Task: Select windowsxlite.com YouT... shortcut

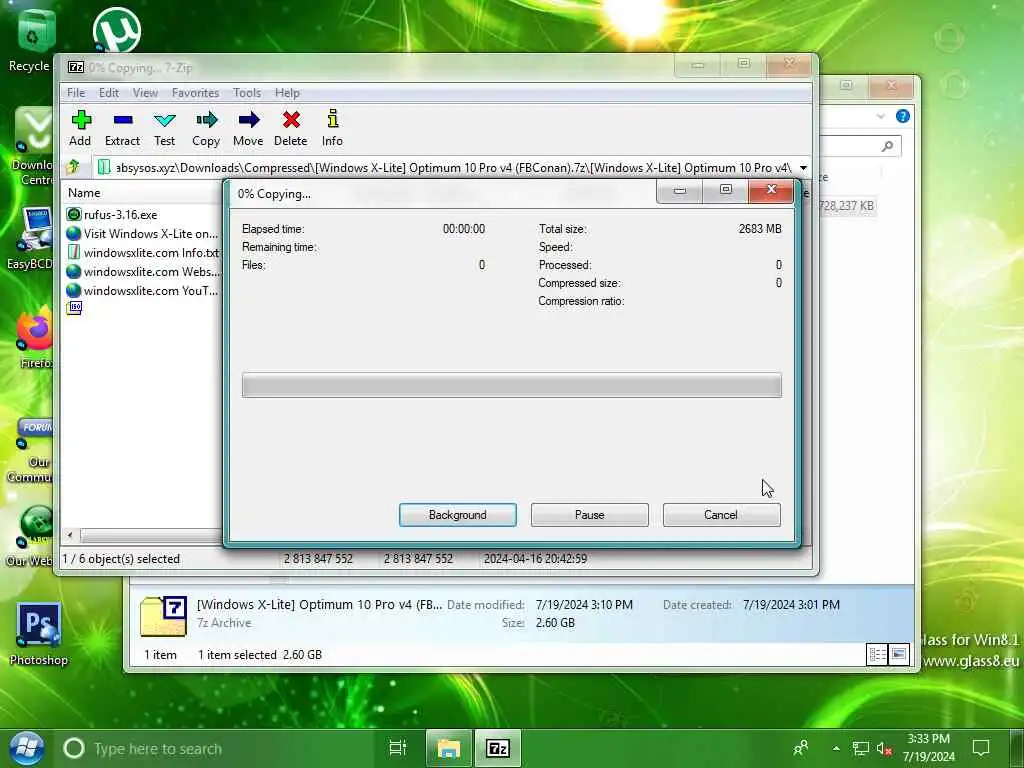Action: pyautogui.click(x=142, y=290)
